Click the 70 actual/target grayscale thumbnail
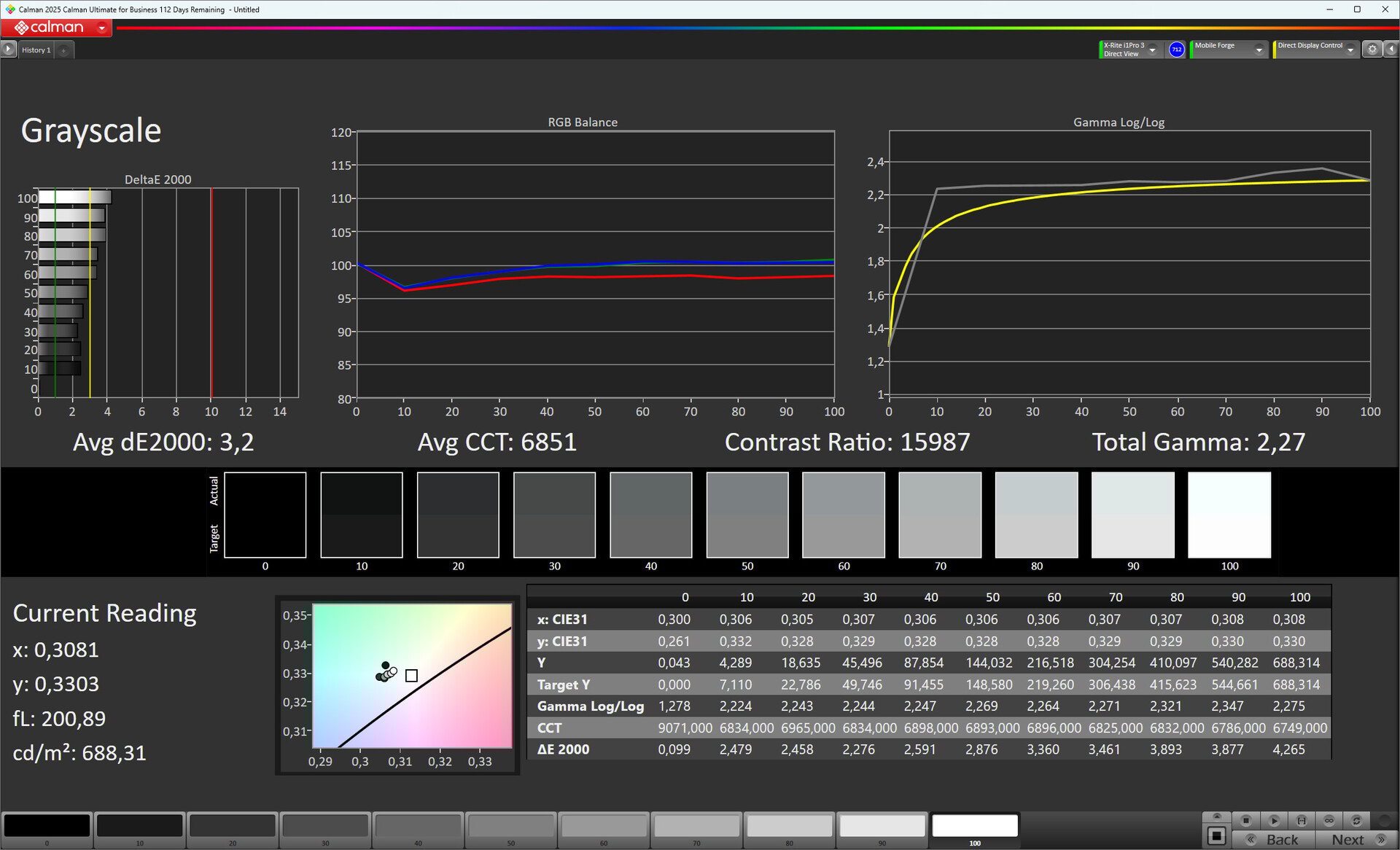 (x=940, y=515)
